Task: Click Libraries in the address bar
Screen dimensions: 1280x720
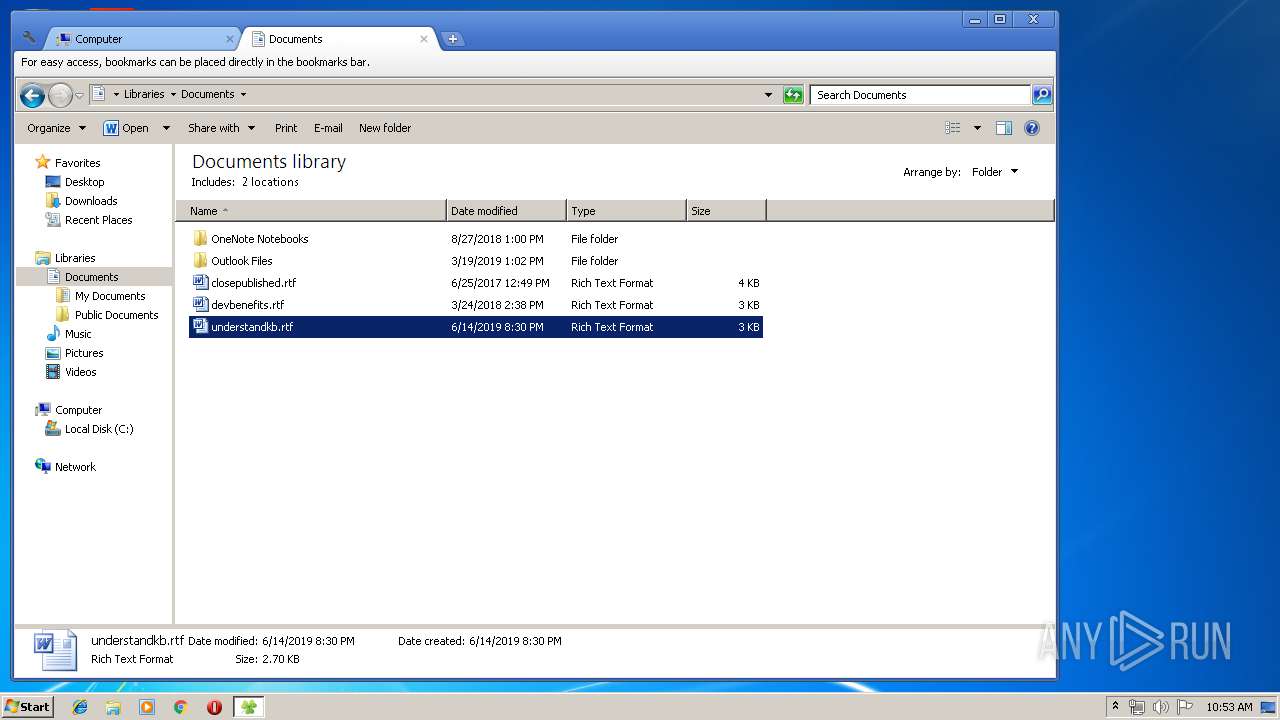Action: tap(144, 94)
